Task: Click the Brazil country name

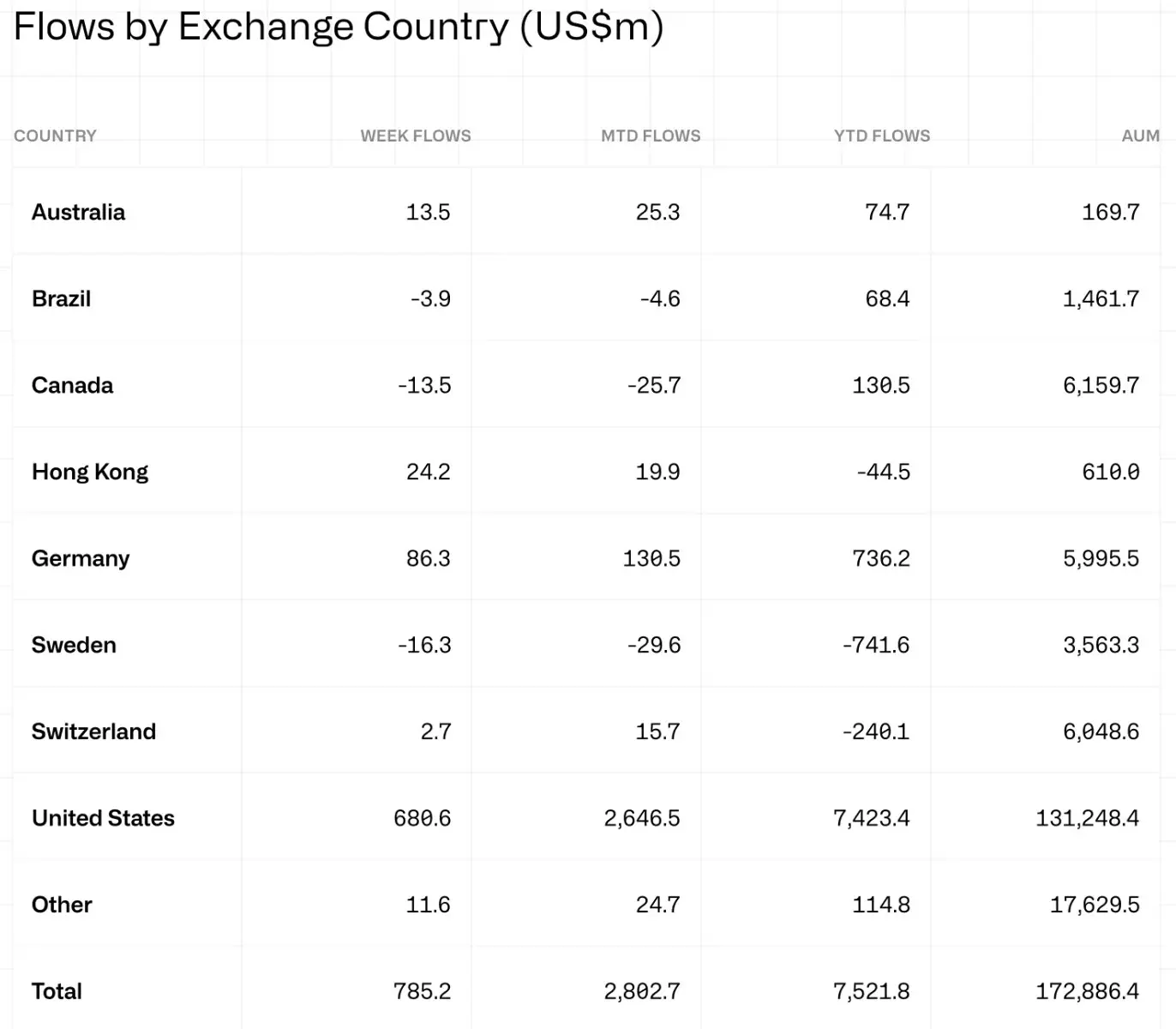Action: 61,298
